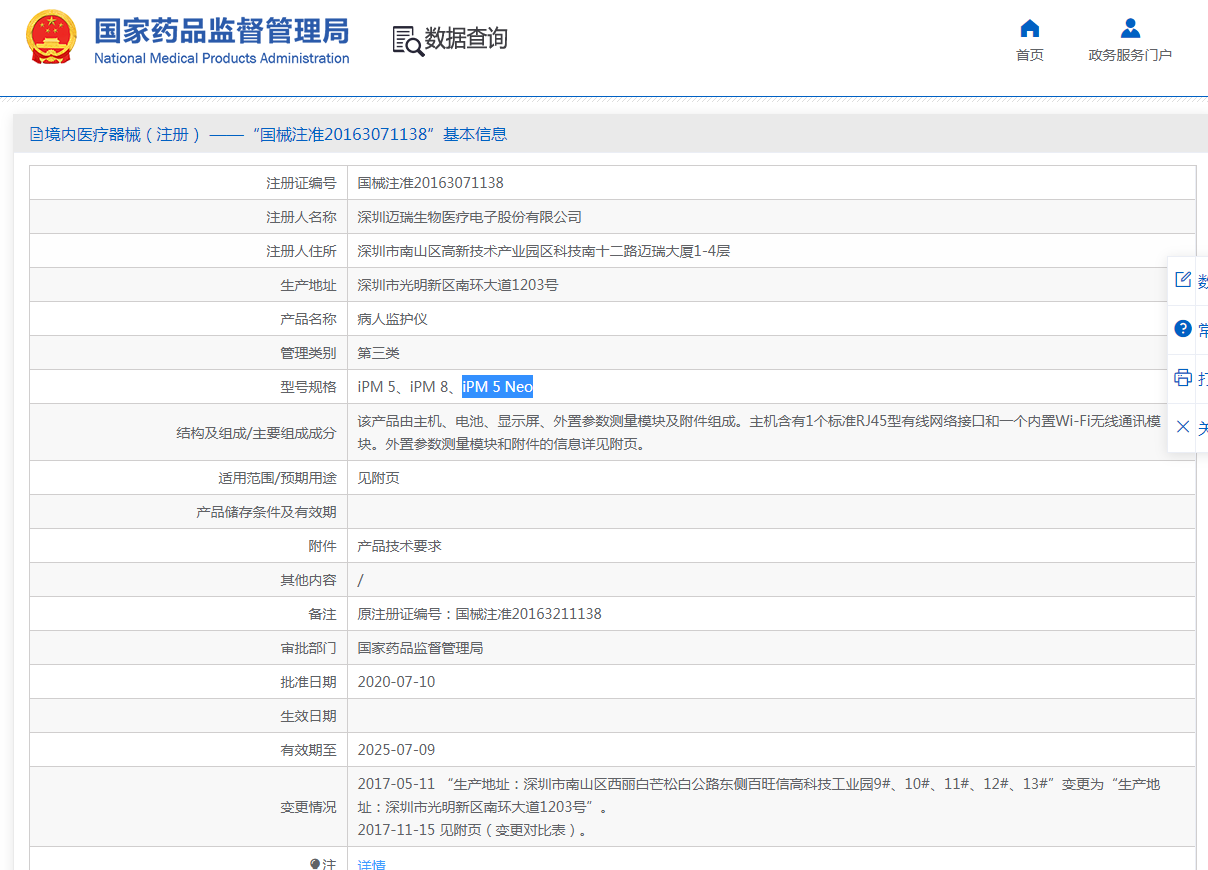Click the 适用范围/预期用途 label

pyautogui.click(x=277, y=478)
